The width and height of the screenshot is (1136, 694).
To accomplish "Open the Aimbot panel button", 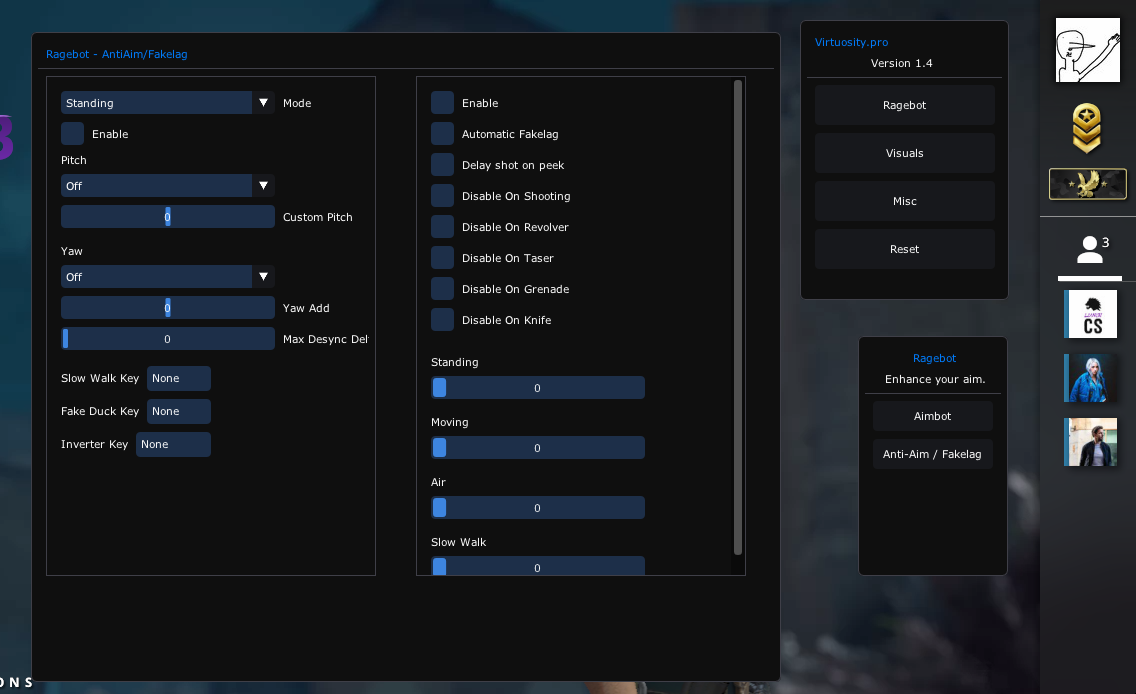I will pos(932,416).
